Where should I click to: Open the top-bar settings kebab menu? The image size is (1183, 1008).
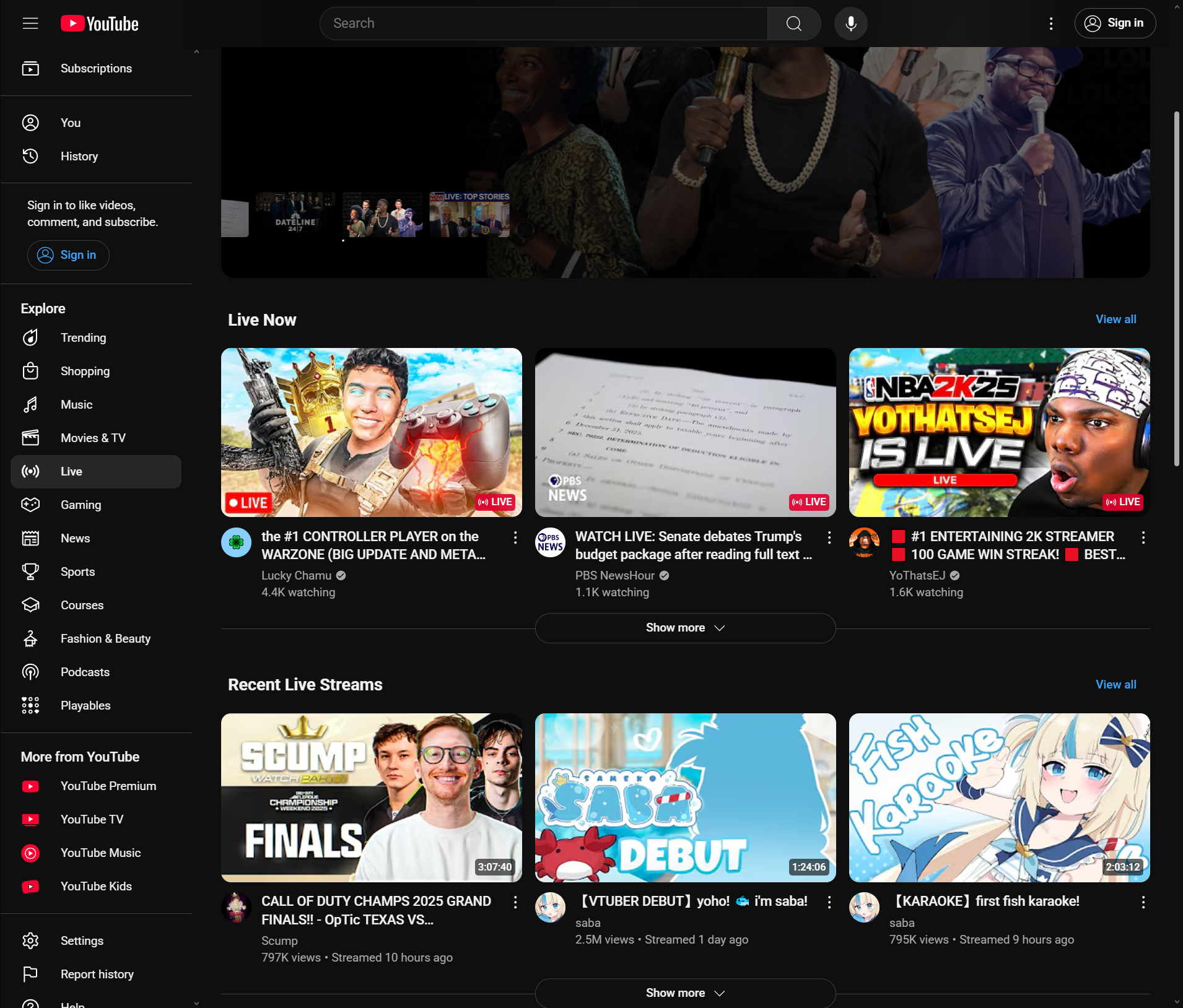click(1051, 24)
